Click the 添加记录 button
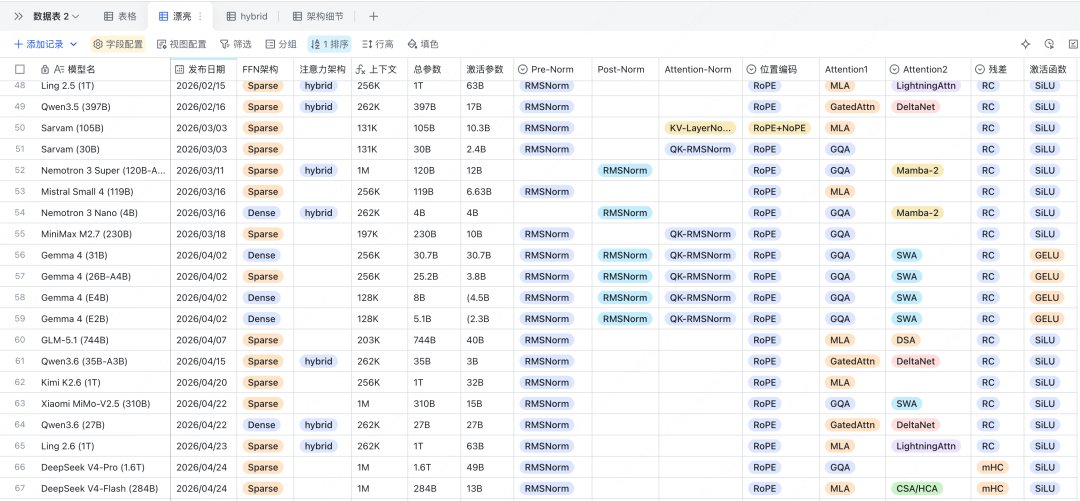 pos(39,44)
